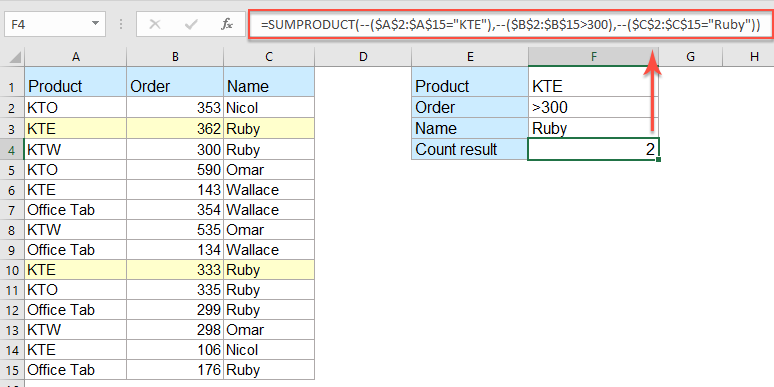The height and width of the screenshot is (387, 774).
Task: Select column E header
Action: click(x=470, y=57)
